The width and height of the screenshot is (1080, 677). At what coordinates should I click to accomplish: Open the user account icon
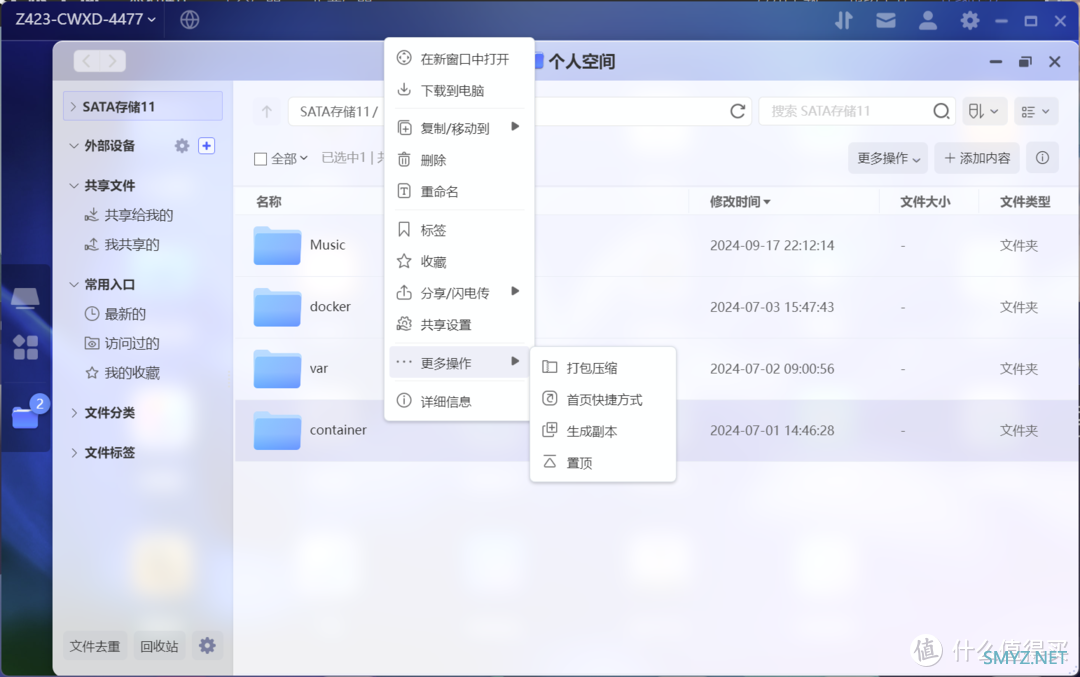928,21
